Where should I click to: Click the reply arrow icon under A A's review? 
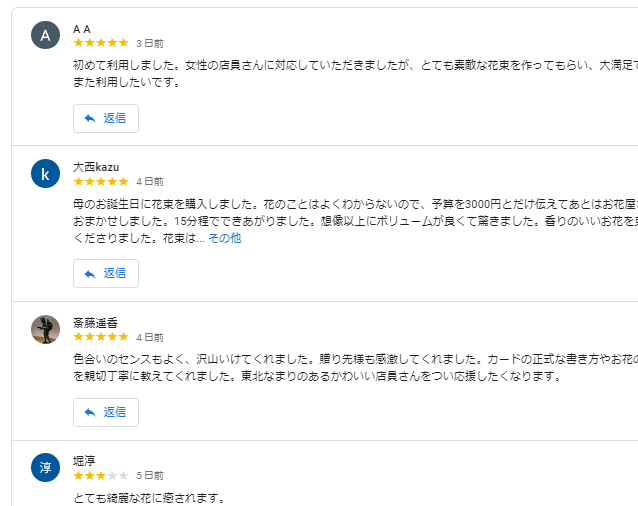(89, 118)
